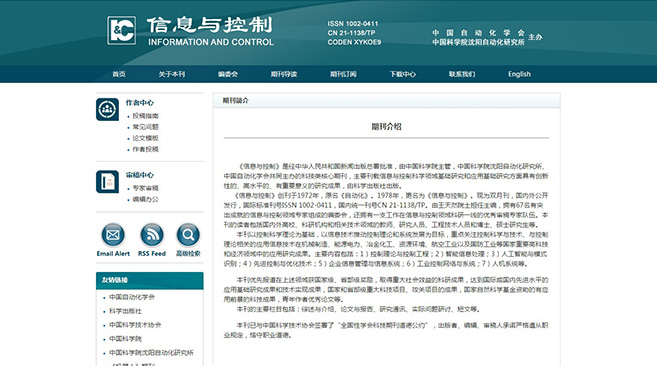Click the 高级检索 label
Viewport: 657px width, 366px height.
coord(188,254)
